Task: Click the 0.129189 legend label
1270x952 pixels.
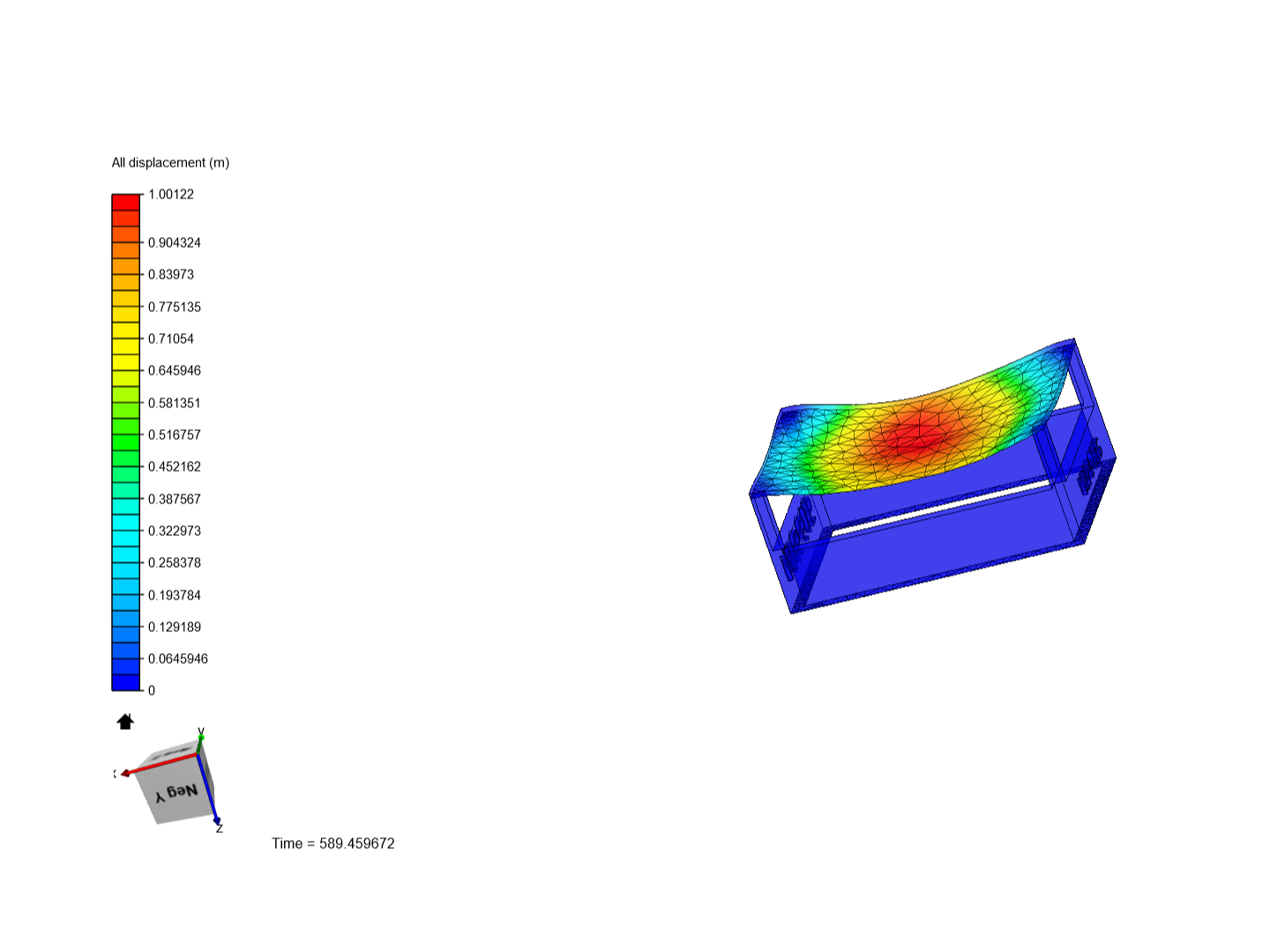Action: (175, 627)
